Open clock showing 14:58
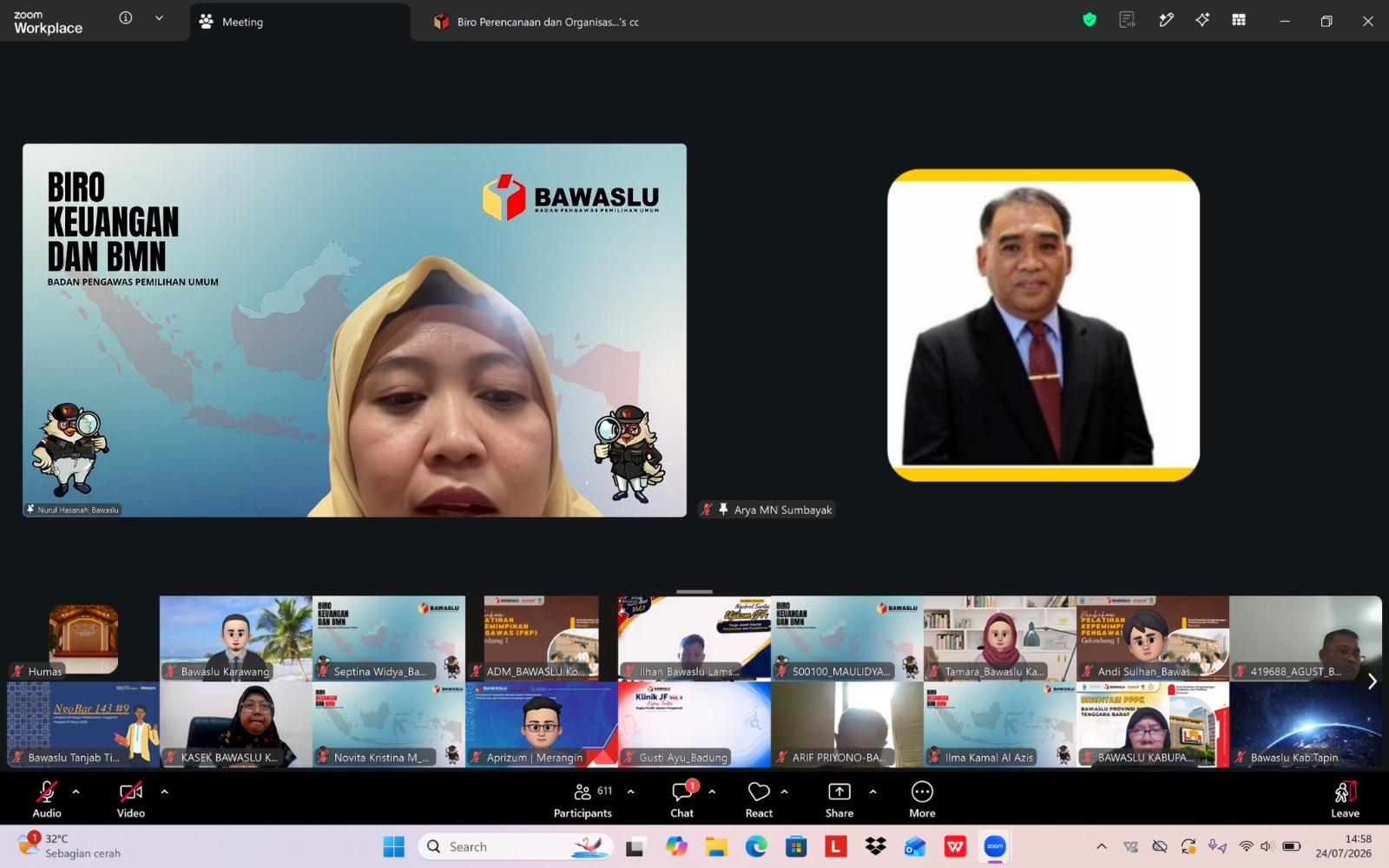Viewport: 1389px width, 868px height. (x=1343, y=846)
